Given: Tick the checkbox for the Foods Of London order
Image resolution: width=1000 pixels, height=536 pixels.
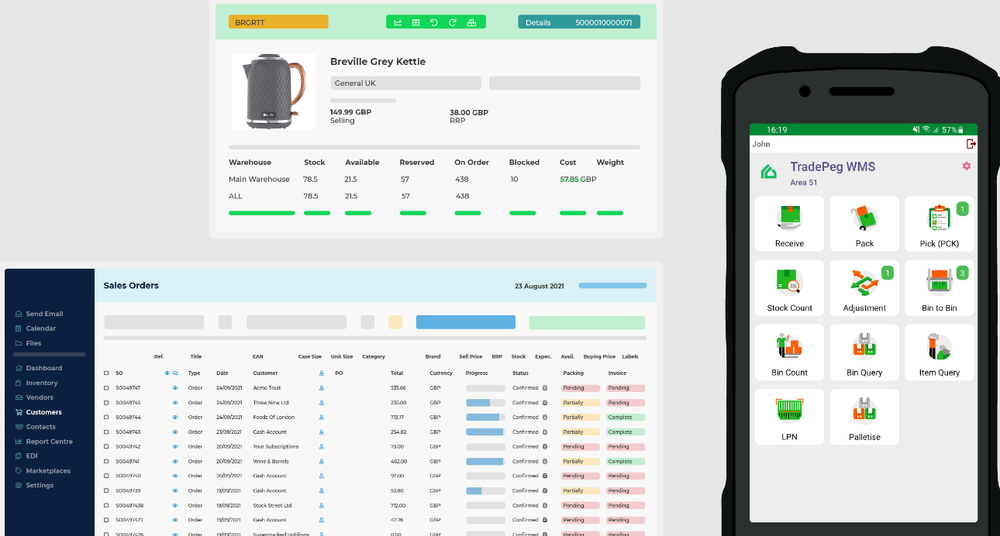Looking at the screenshot, I should point(107,417).
